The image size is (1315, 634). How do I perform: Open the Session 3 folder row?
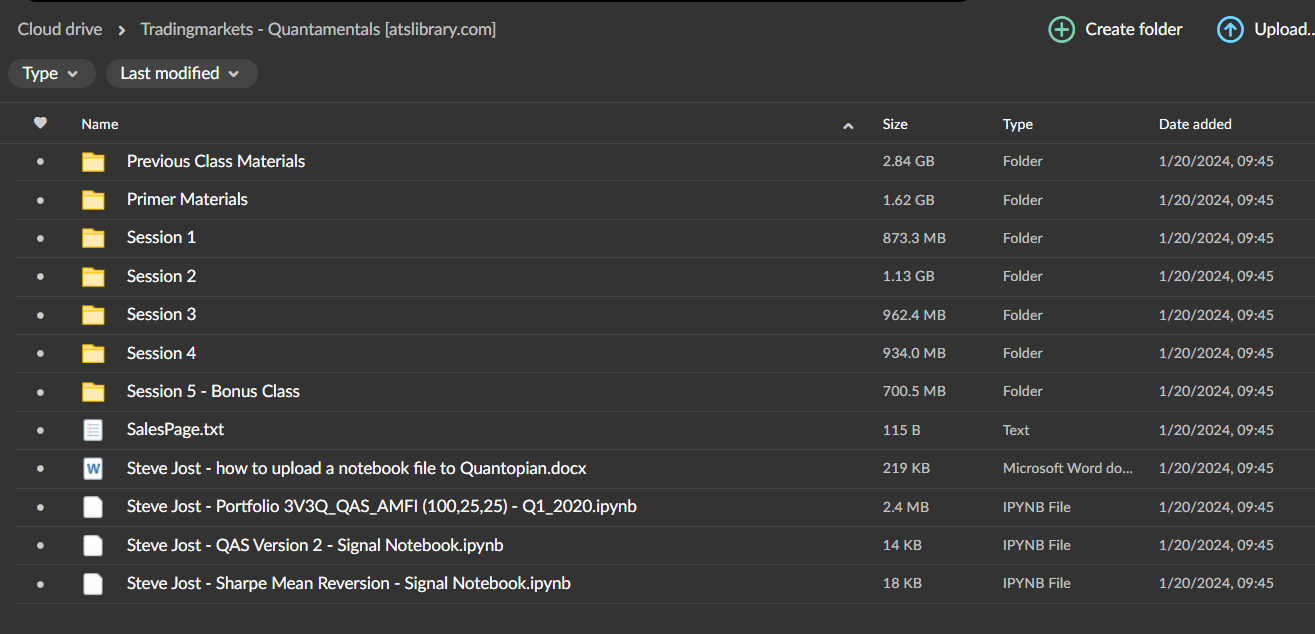(x=161, y=314)
